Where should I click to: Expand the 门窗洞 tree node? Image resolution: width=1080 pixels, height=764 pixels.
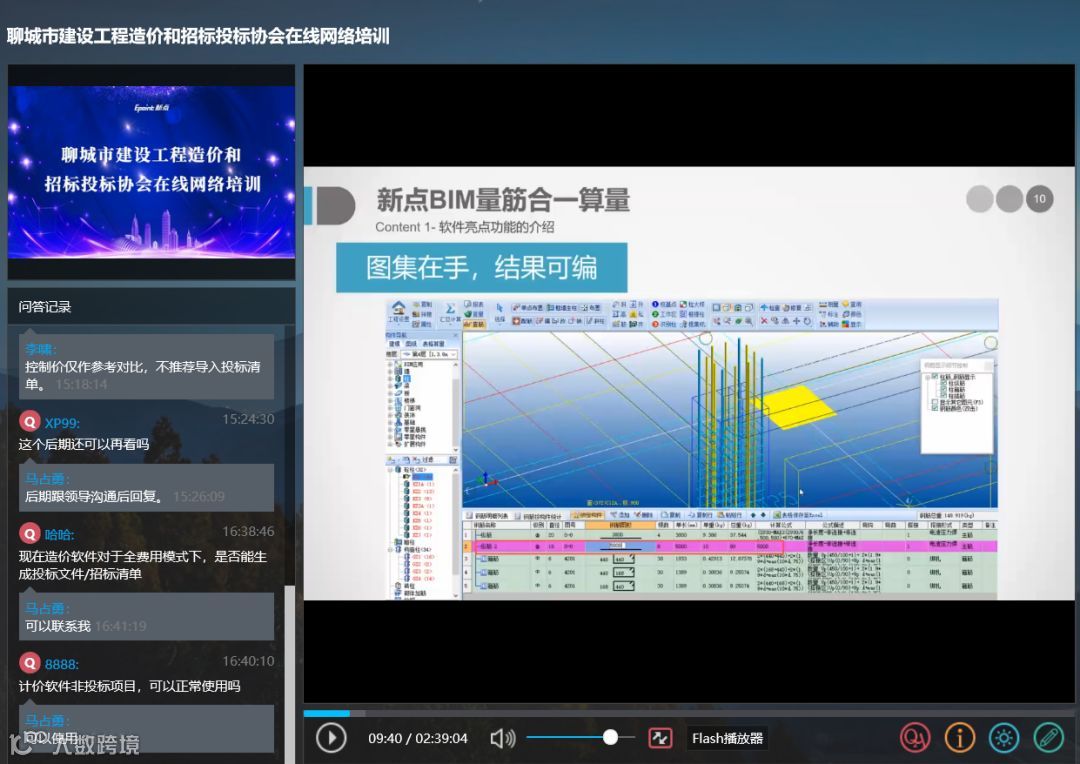click(390, 408)
